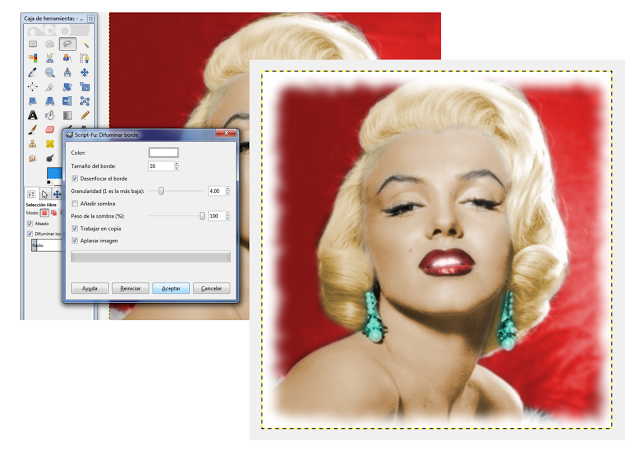The width and height of the screenshot is (640, 453).
Task: Click the Granularidad slider handle
Action: 161,191
